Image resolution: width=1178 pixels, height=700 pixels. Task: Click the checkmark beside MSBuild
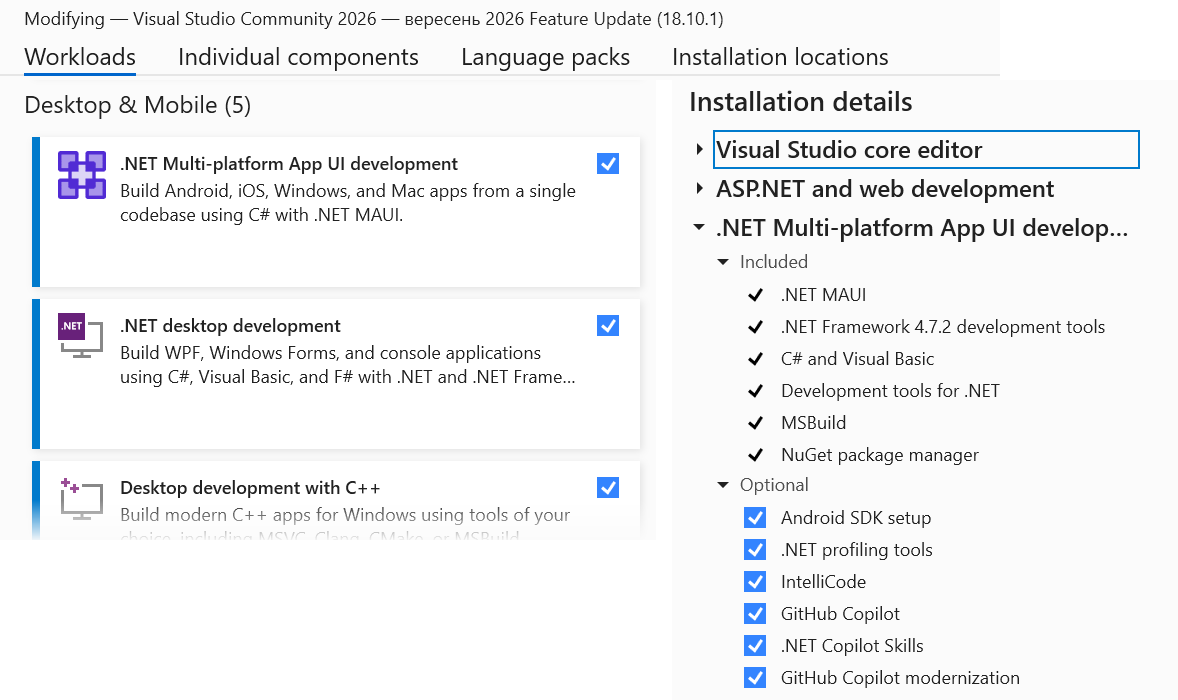755,423
